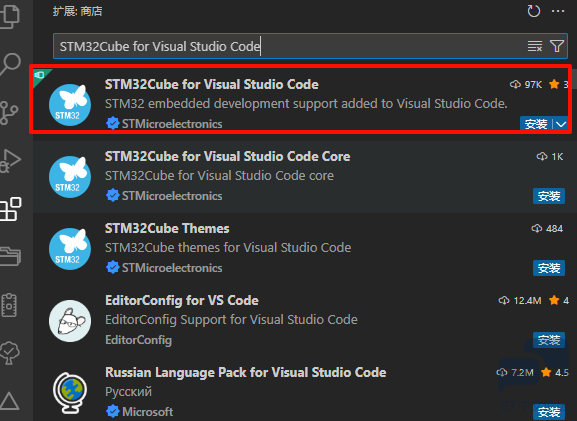
Task: Open the extensions view more actions menu
Action: [x=558, y=11]
